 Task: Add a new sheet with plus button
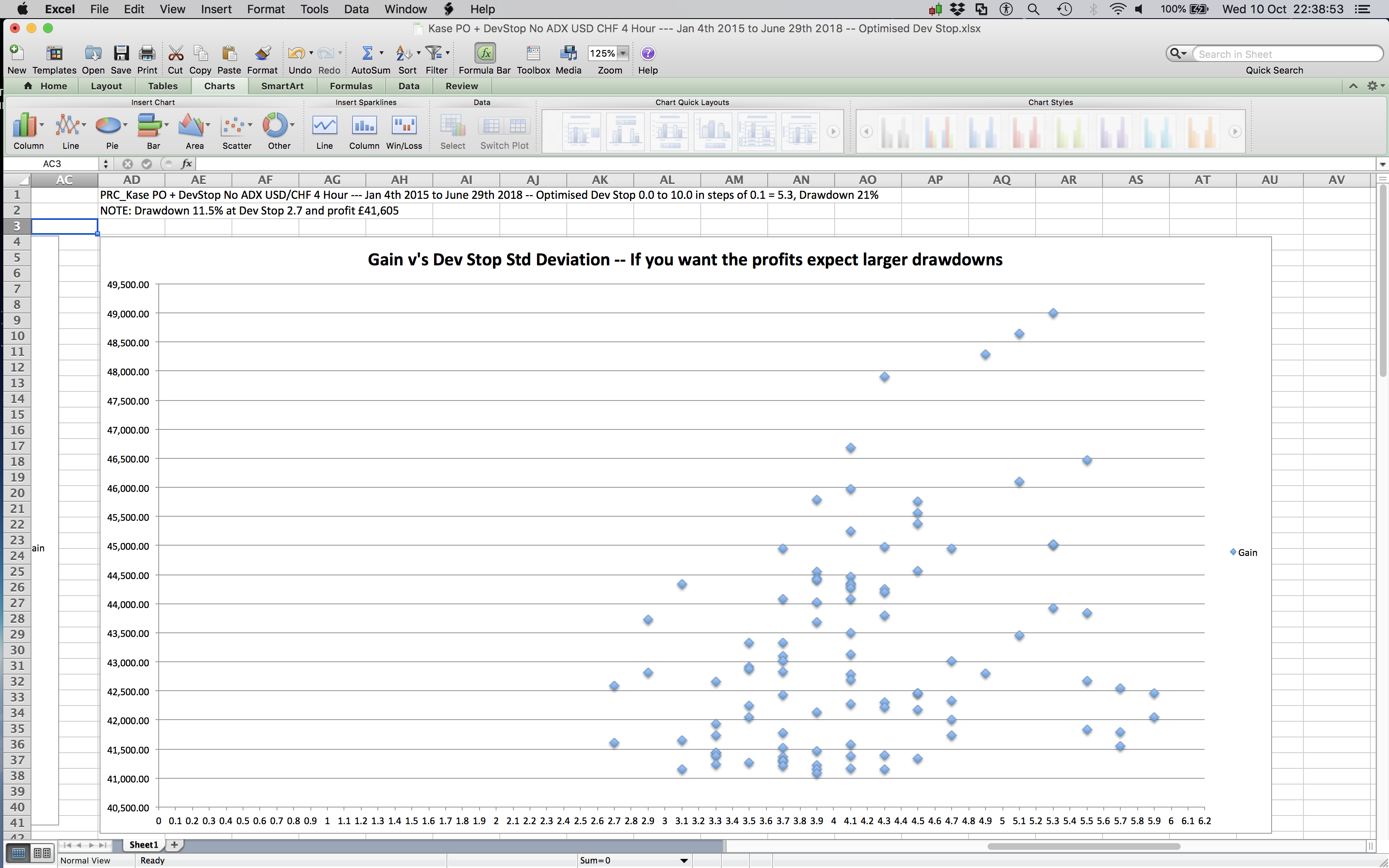(174, 844)
